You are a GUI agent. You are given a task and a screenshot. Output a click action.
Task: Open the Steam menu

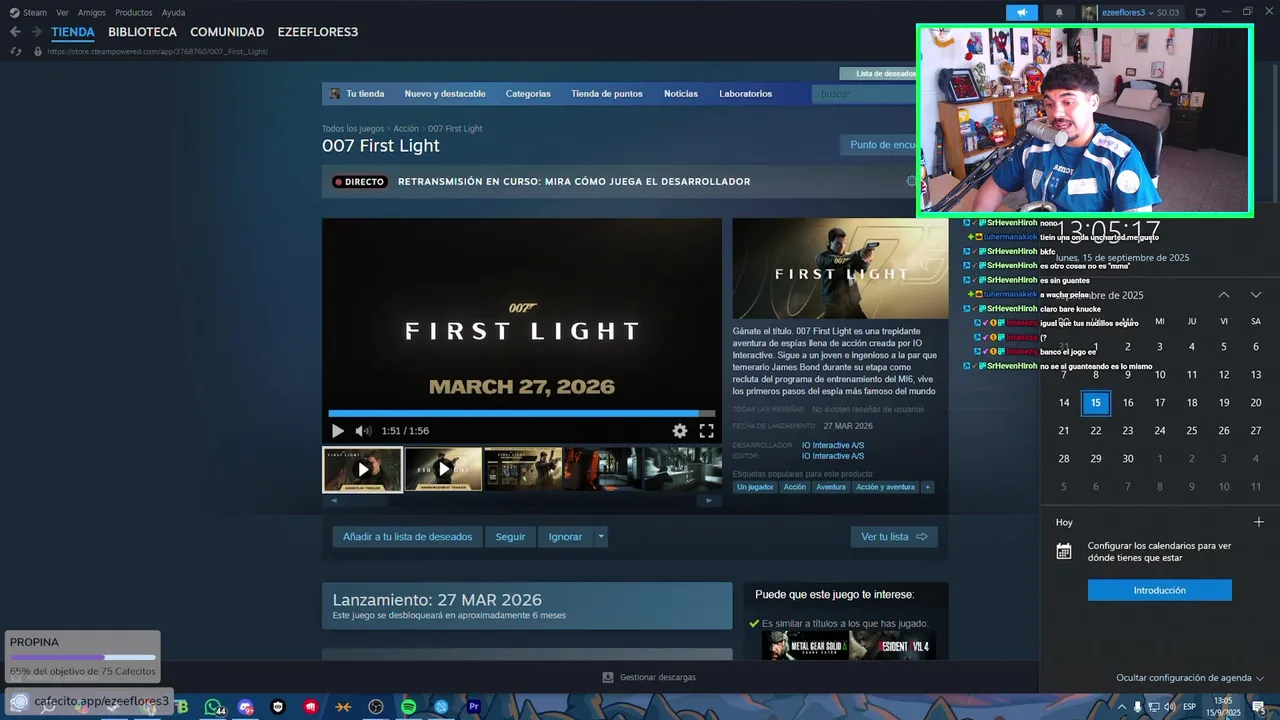click(28, 13)
